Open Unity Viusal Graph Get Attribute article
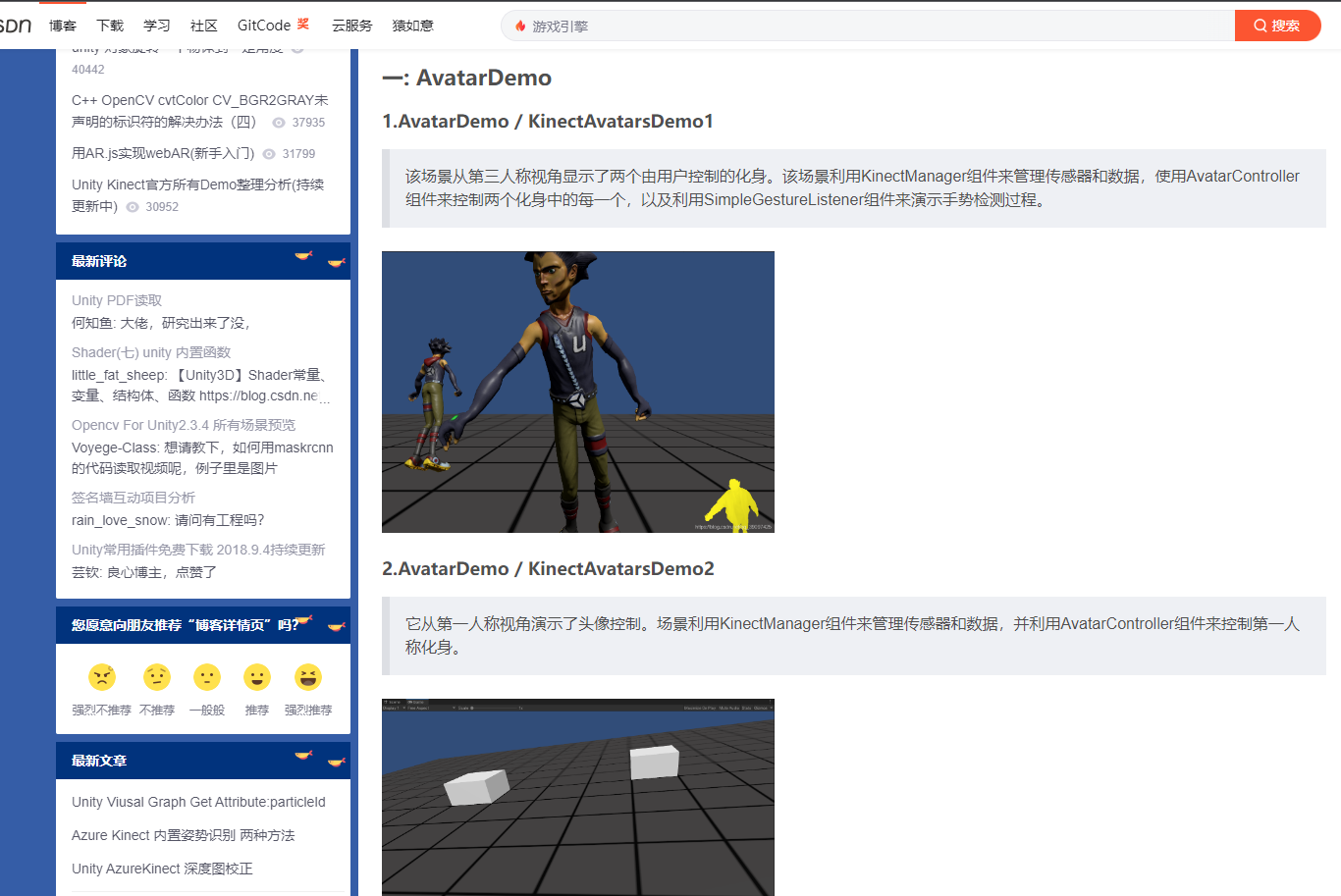The image size is (1341, 896). (x=198, y=802)
